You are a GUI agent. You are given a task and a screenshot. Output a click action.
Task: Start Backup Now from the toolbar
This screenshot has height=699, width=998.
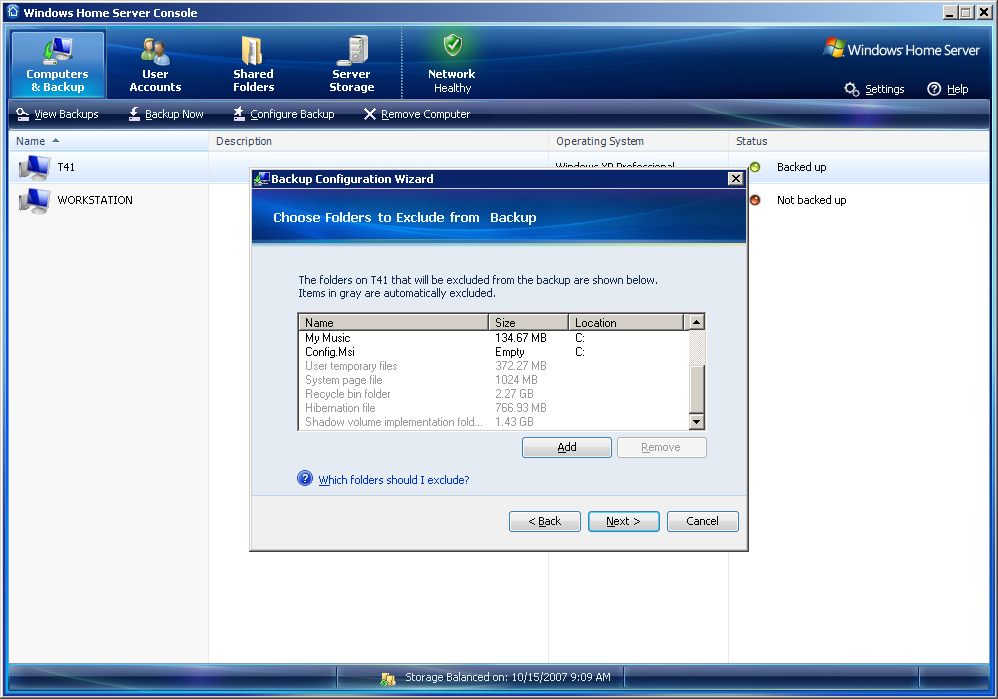click(x=165, y=114)
